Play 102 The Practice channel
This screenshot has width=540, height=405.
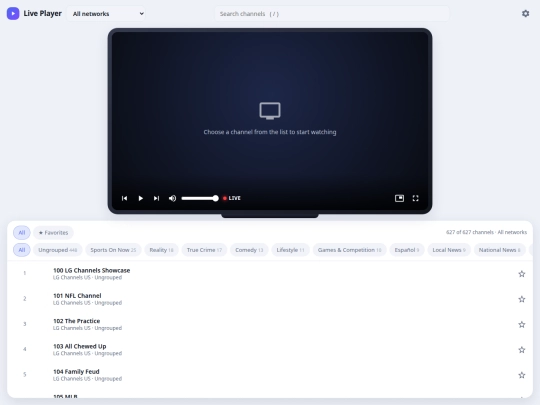pyautogui.click(x=270, y=324)
